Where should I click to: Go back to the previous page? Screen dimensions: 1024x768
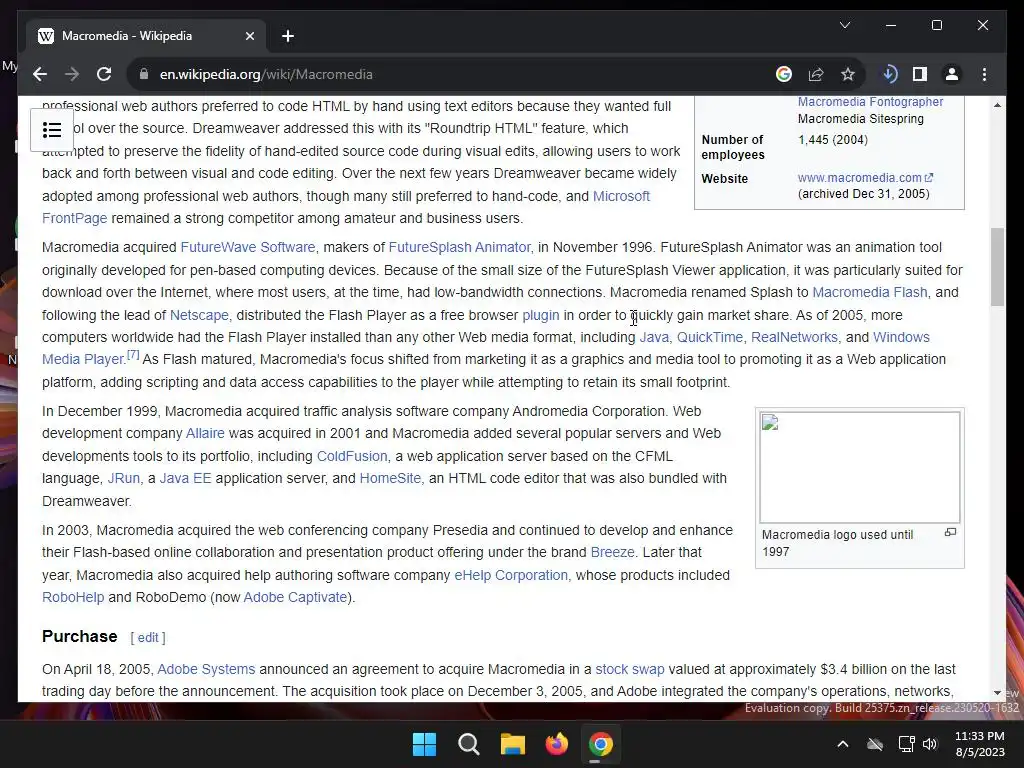[40, 74]
